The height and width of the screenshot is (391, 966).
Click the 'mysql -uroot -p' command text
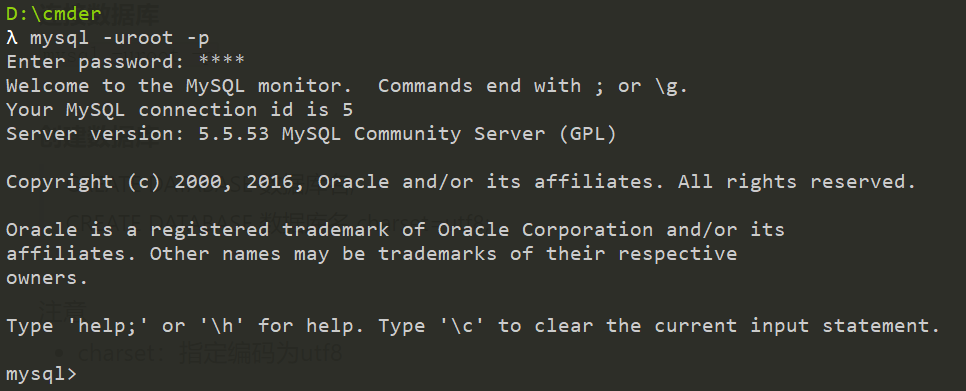click(x=120, y=38)
